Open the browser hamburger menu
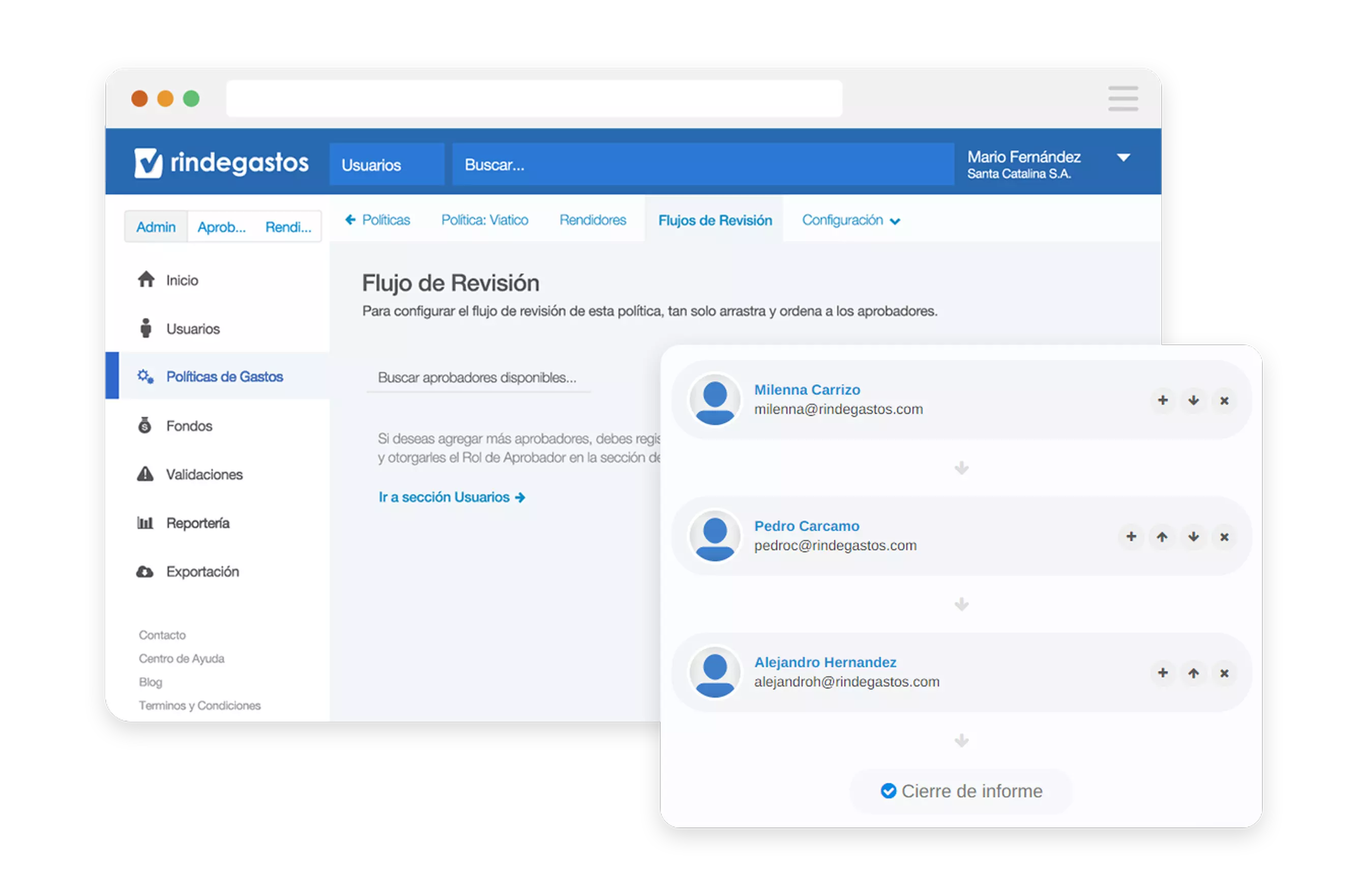This screenshot has height=896, width=1357. click(1123, 98)
